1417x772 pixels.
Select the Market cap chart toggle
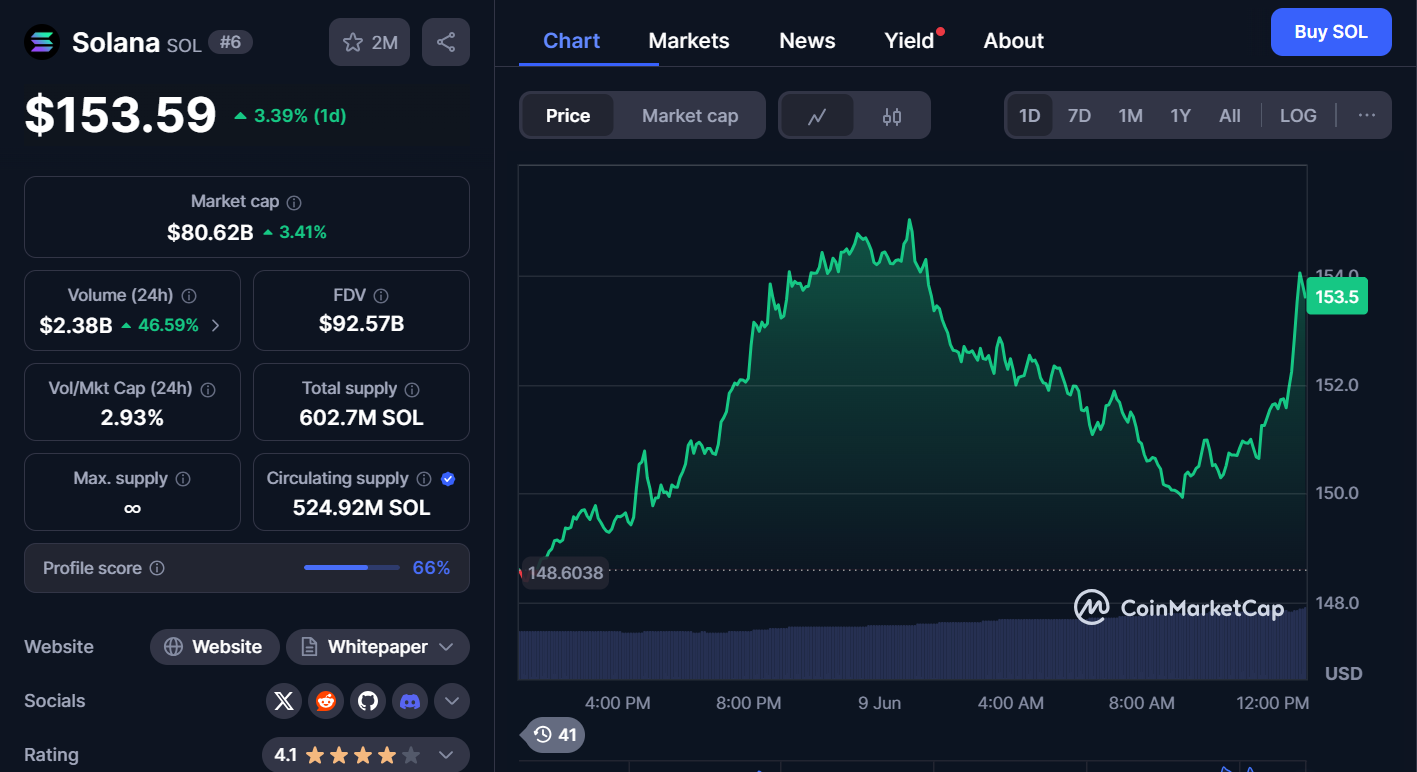click(x=690, y=116)
